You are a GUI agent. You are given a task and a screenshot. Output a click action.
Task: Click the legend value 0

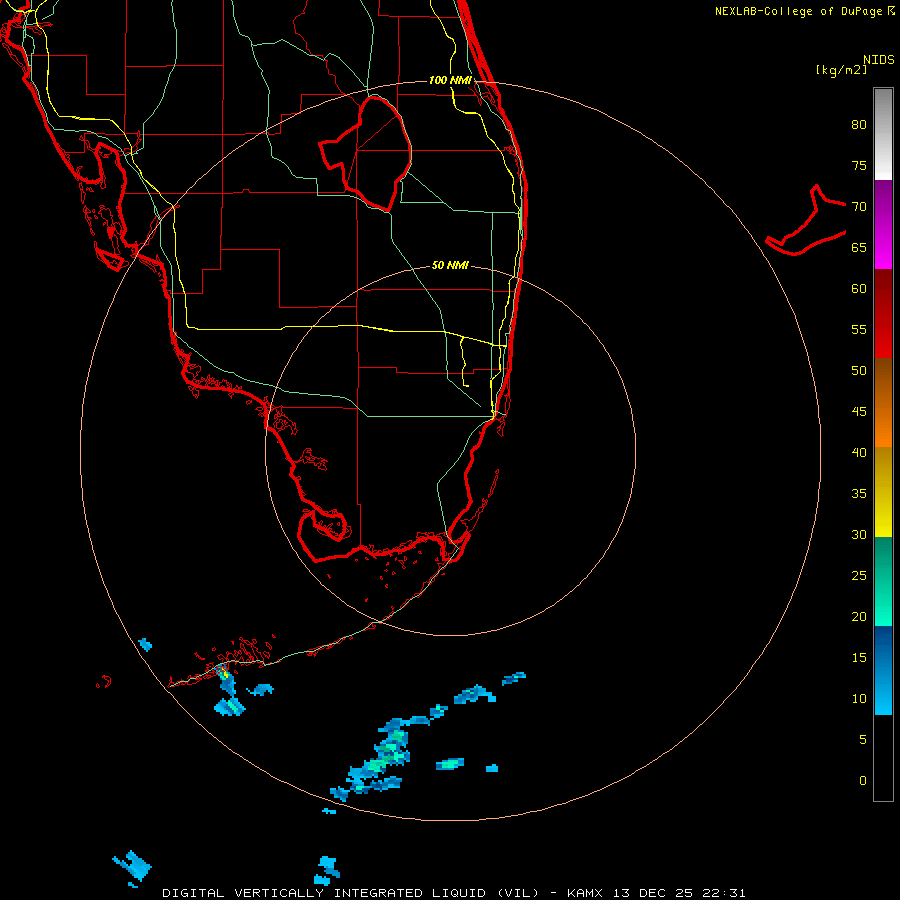863,781
